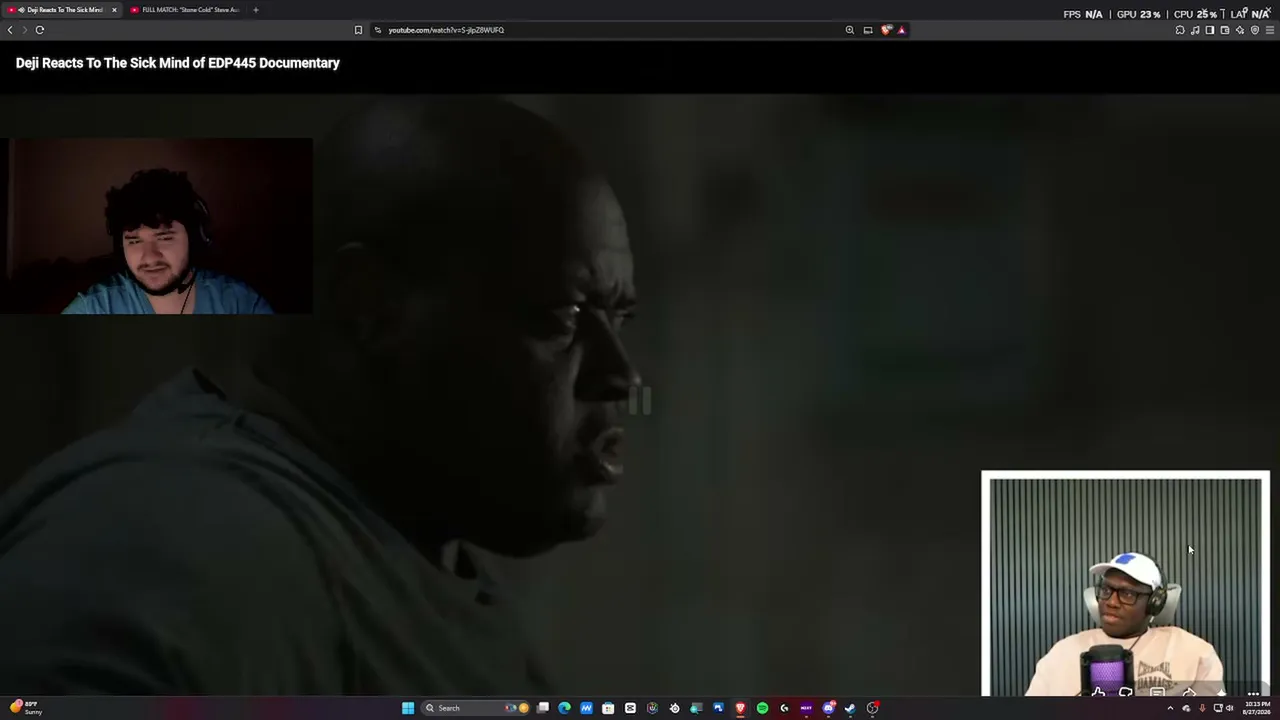Viewport: 1280px width, 720px height.
Task: Open the media playlist music note icon
Action: (x=1195, y=30)
